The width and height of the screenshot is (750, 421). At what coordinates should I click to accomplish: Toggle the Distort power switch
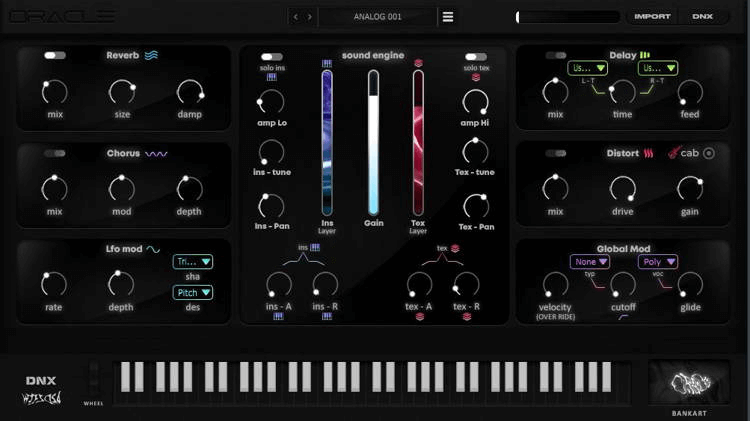556,154
